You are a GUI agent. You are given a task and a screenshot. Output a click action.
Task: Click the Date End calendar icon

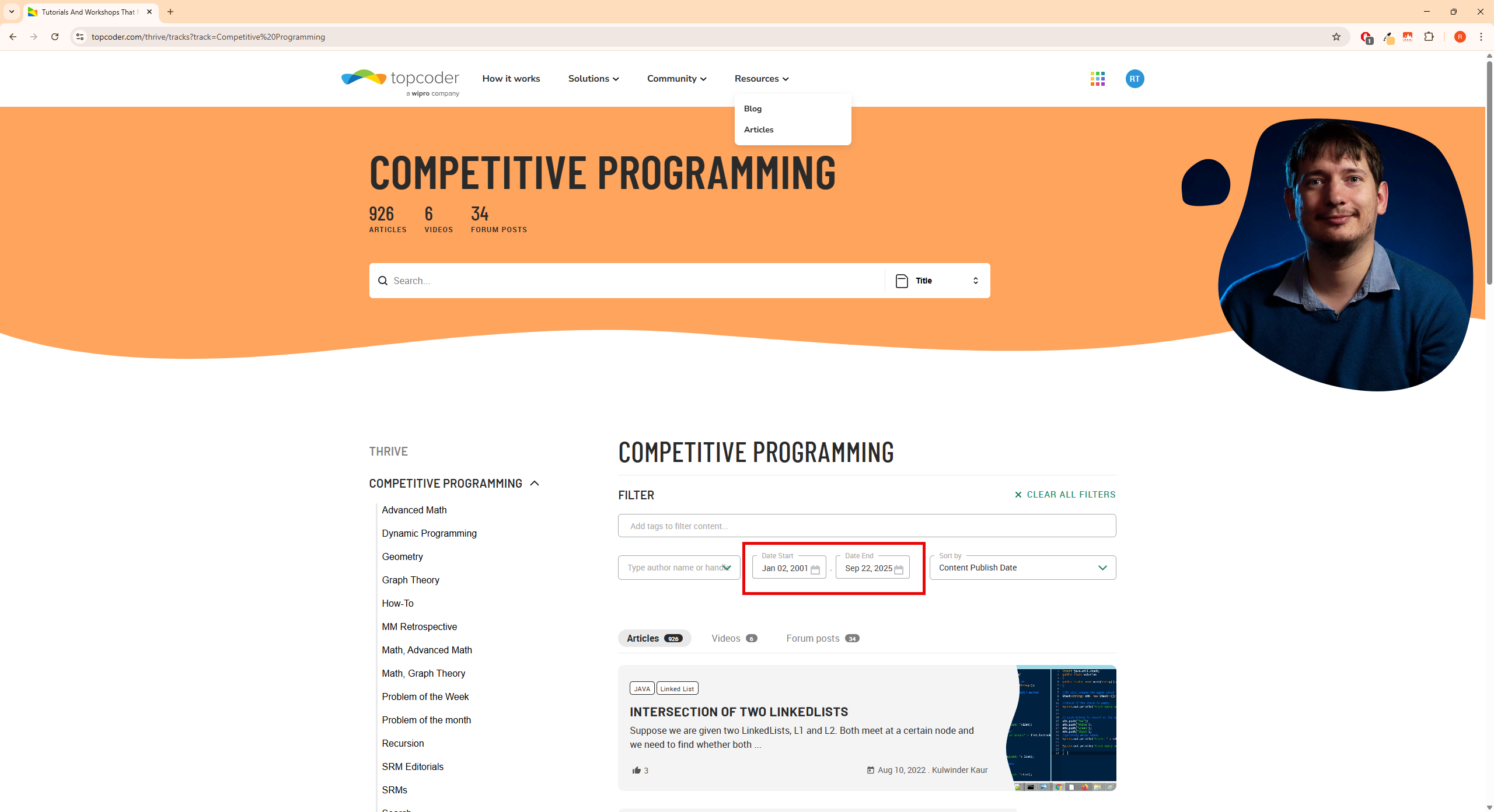pos(899,569)
